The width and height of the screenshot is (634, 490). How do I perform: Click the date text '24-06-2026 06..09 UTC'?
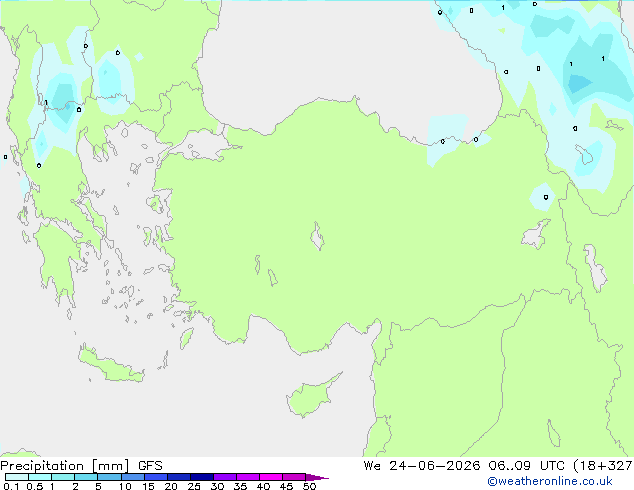[x=478, y=466]
